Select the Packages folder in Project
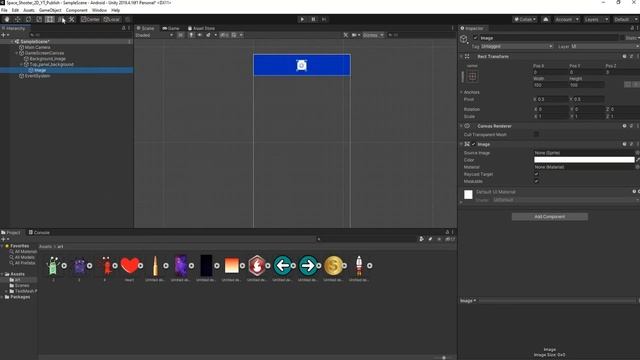 (17, 297)
